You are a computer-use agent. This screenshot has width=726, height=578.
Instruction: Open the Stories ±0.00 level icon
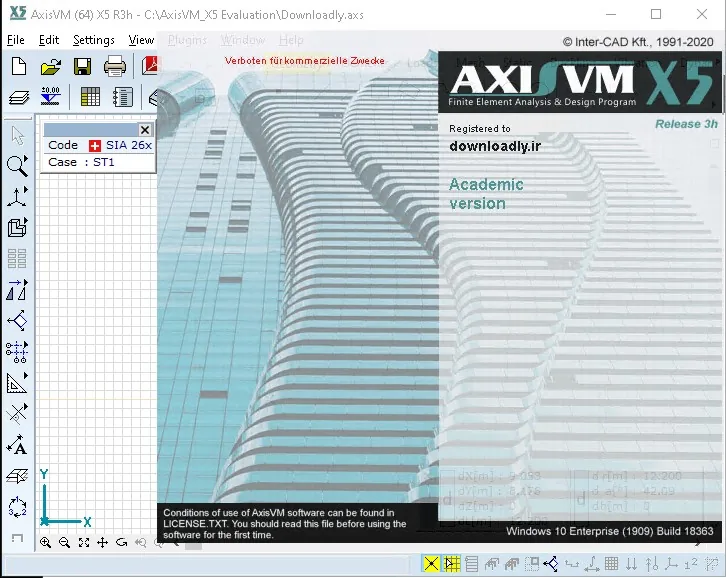click(x=50, y=96)
